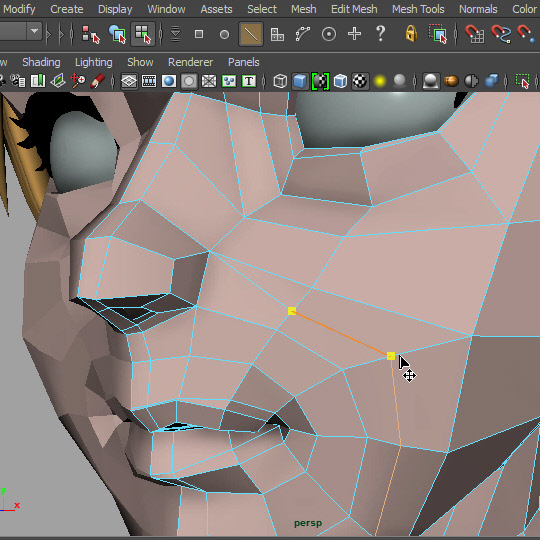Click the question mark miscellaneous mask
Image resolution: width=540 pixels, height=540 pixels.
click(x=380, y=33)
